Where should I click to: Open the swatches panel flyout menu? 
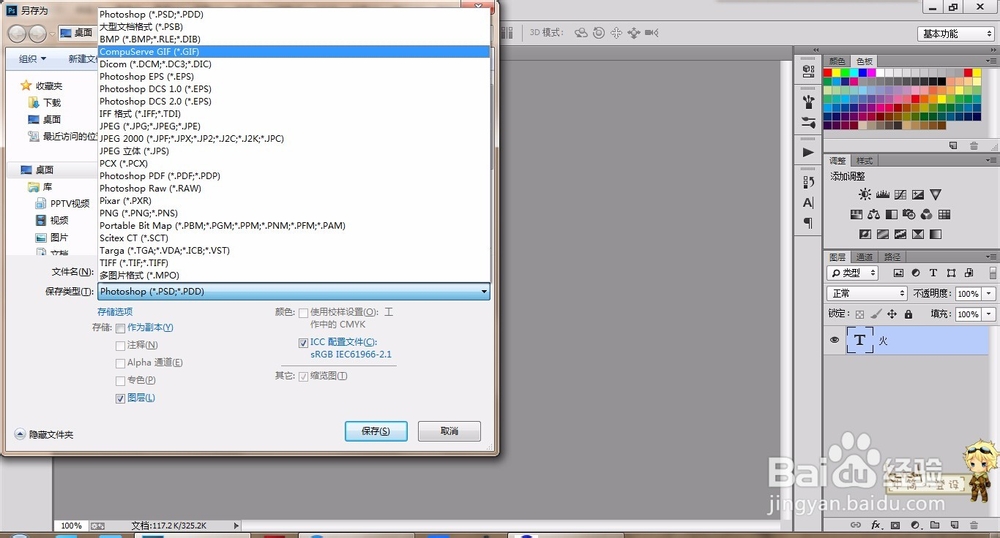pyautogui.click(x=991, y=61)
